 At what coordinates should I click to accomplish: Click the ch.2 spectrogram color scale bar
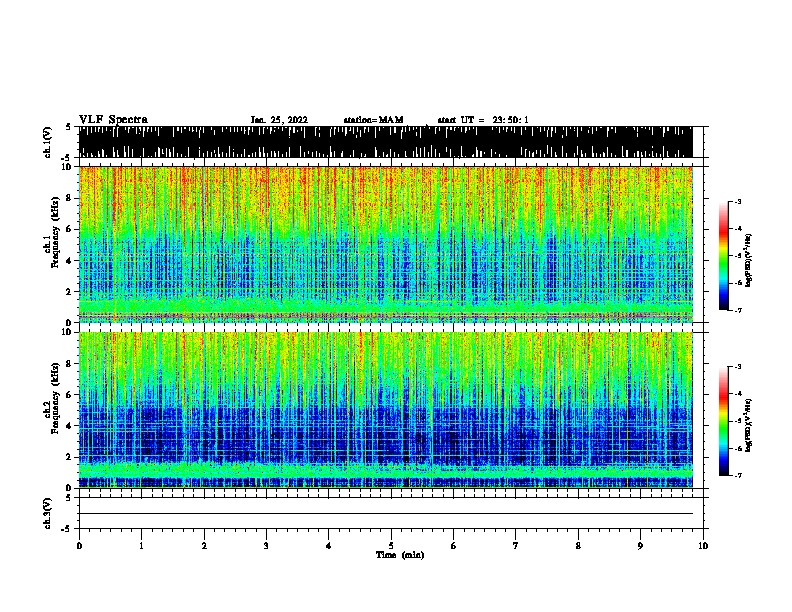point(724,421)
